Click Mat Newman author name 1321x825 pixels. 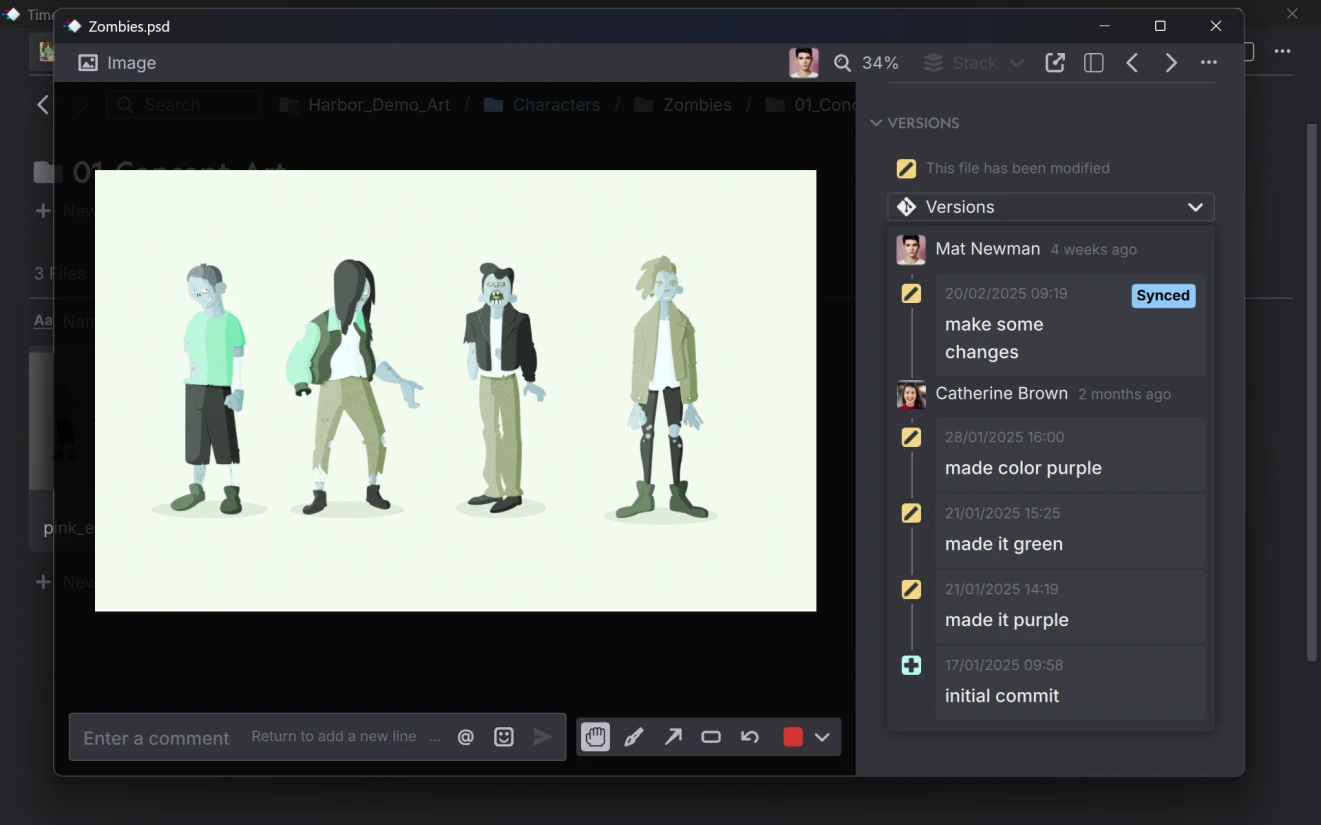click(x=988, y=249)
